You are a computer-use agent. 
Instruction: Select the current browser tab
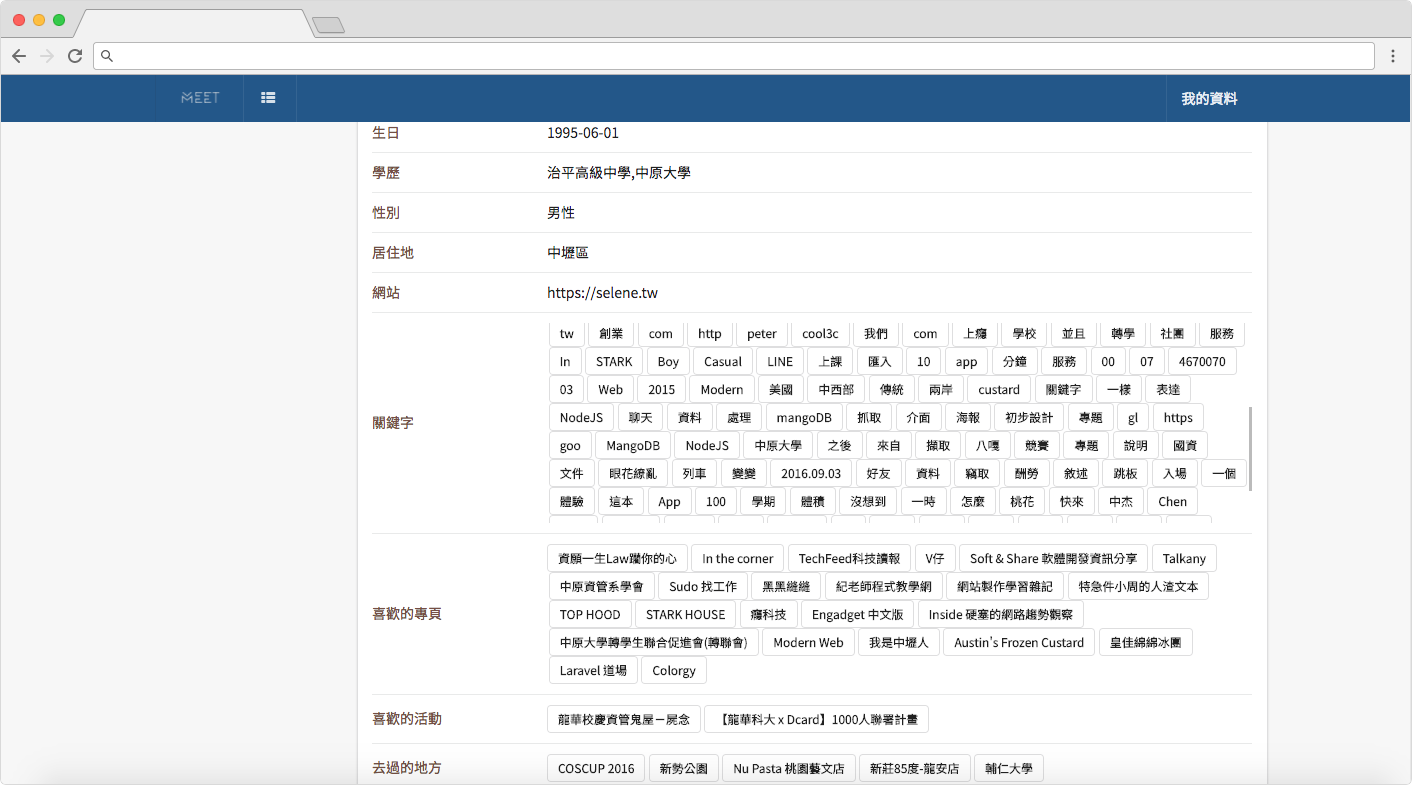point(192,24)
